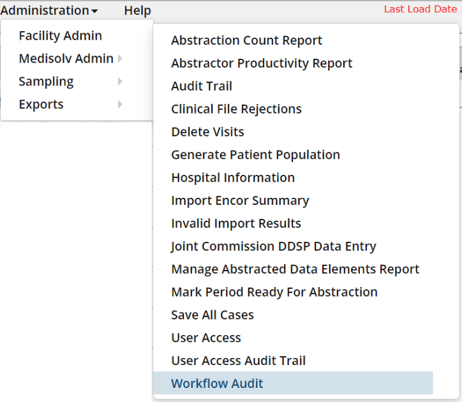Open Manage Abstracted Data Elements Report
462x402 pixels.
(295, 269)
